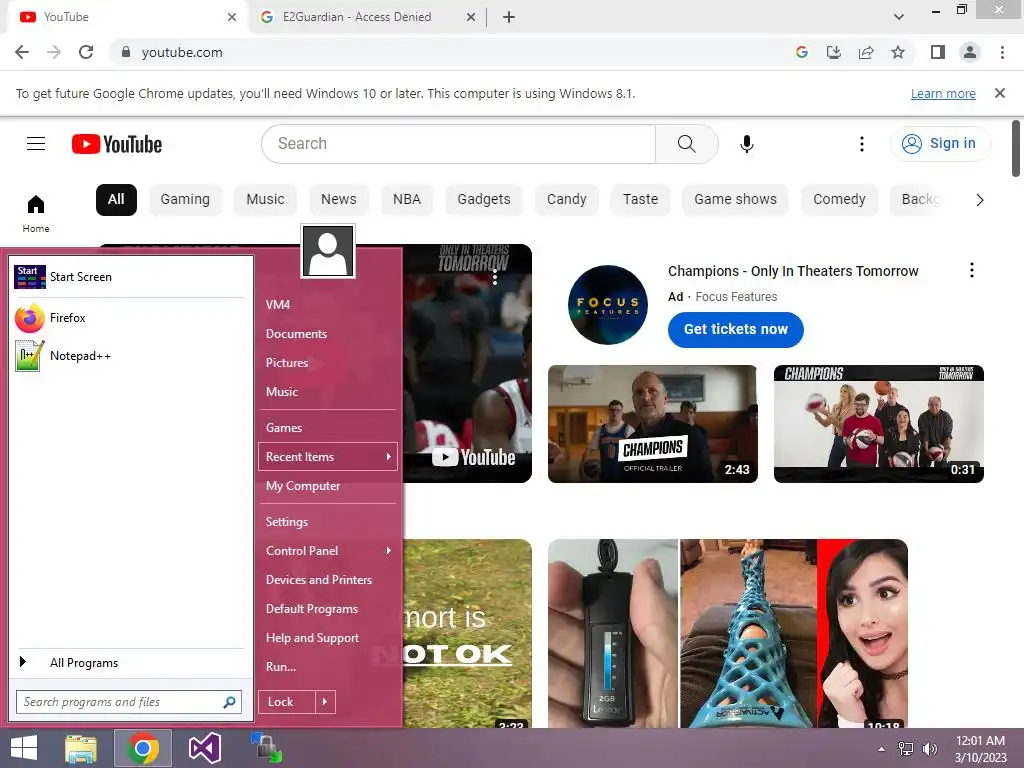Click Get tickets now button
This screenshot has height=768, width=1024.
735,330
